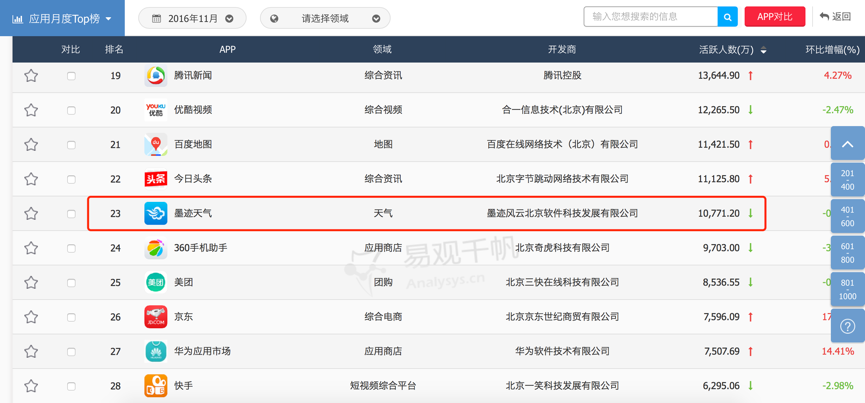Select active users value 13,644.90
Image resolution: width=865 pixels, height=403 pixels.
coord(719,76)
